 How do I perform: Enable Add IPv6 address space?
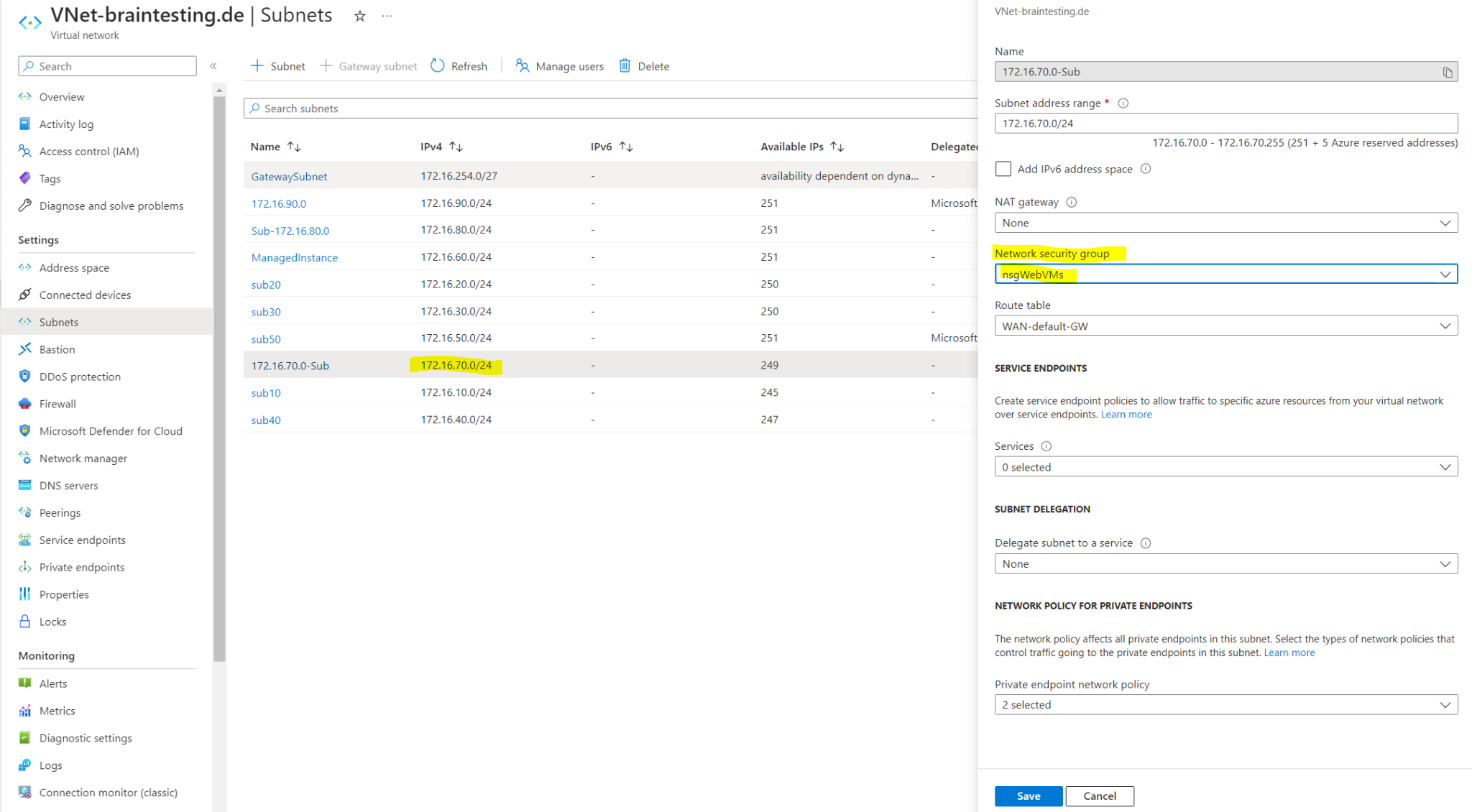point(1003,169)
